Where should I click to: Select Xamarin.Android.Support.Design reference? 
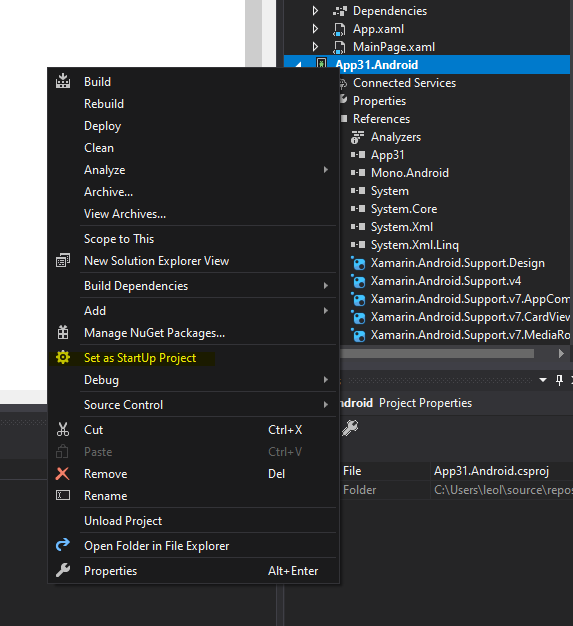tap(458, 263)
